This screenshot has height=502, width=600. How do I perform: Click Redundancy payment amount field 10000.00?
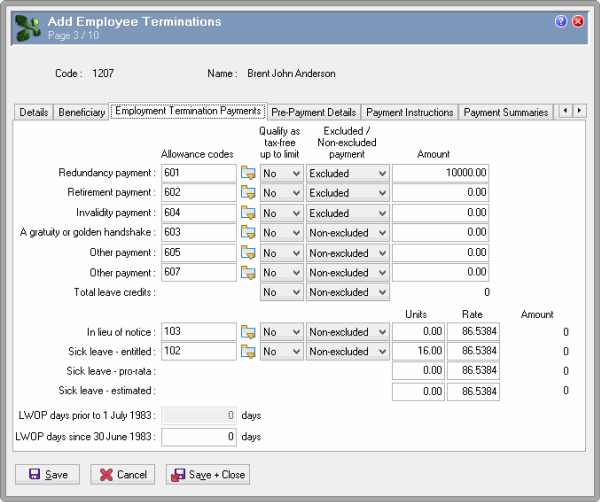coord(440,173)
